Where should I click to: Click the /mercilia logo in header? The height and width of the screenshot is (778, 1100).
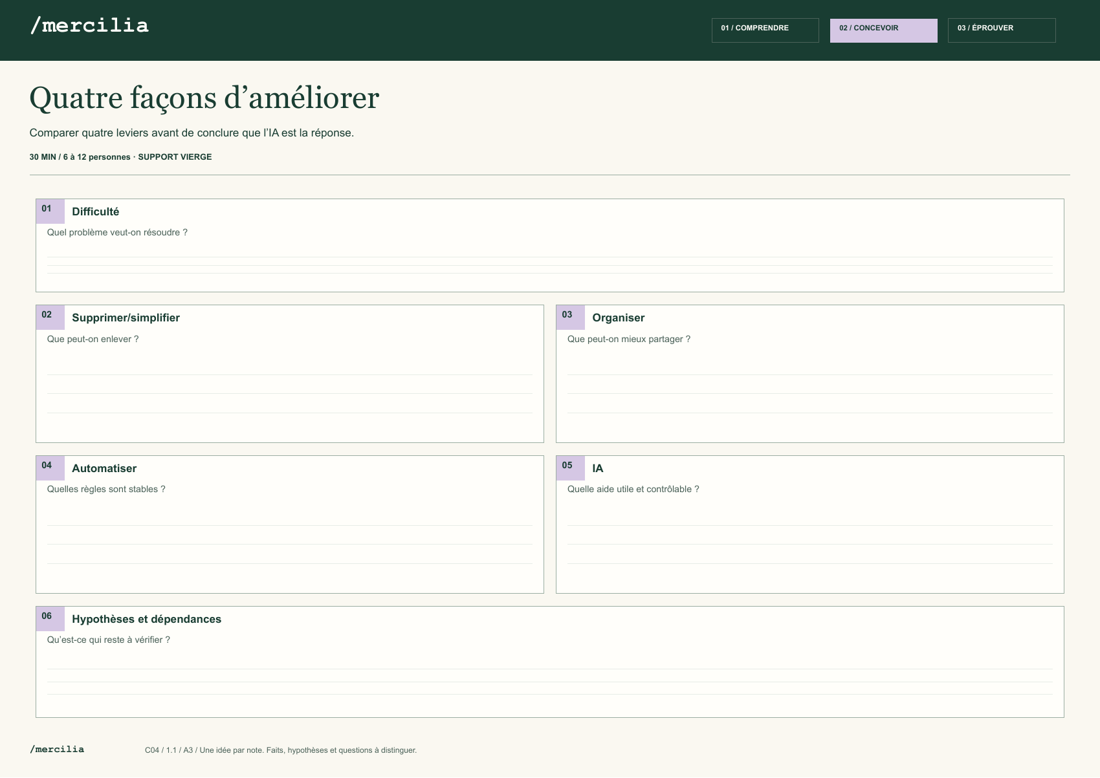(89, 26)
